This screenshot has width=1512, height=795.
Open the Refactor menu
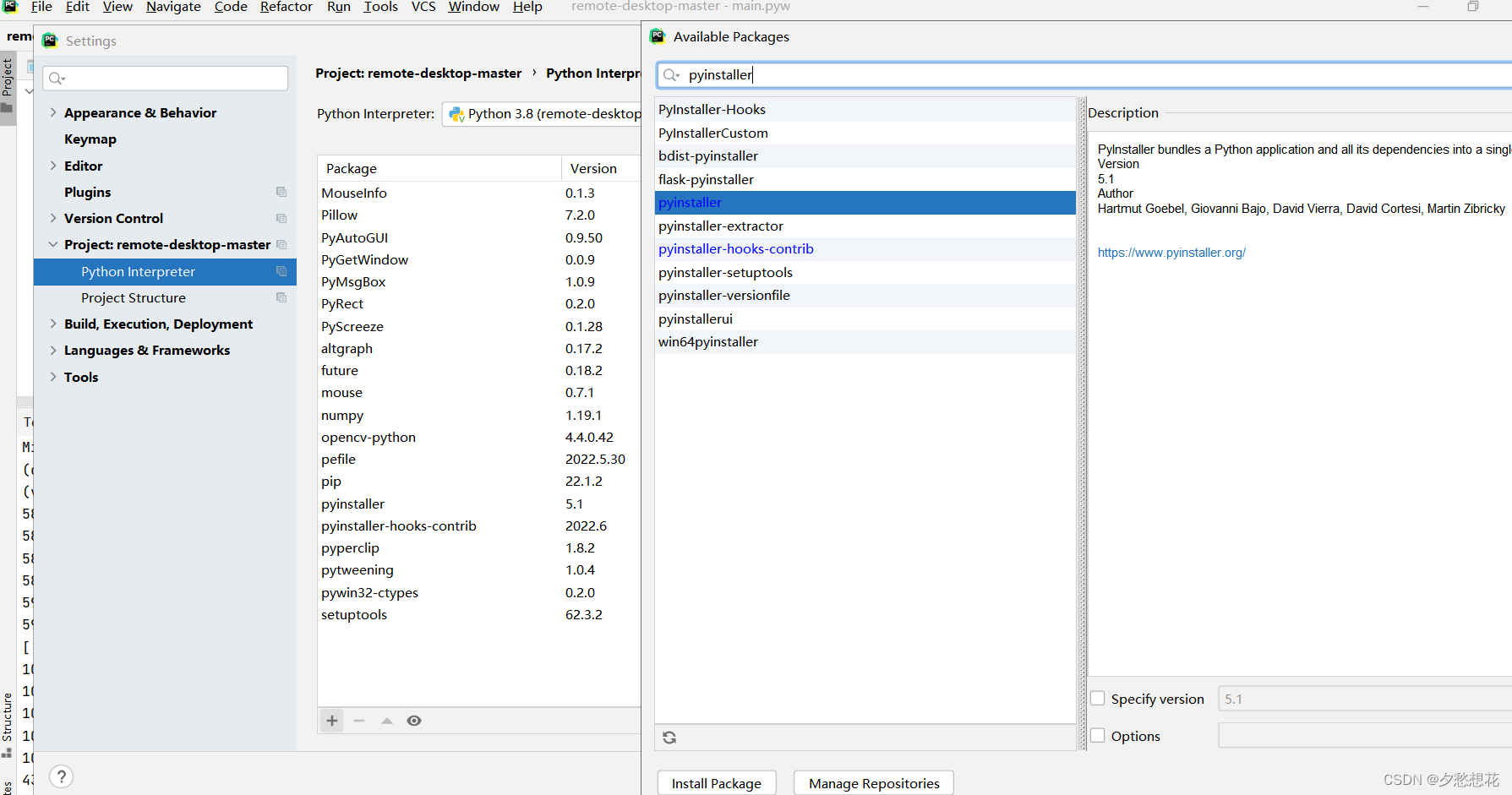coord(287,7)
